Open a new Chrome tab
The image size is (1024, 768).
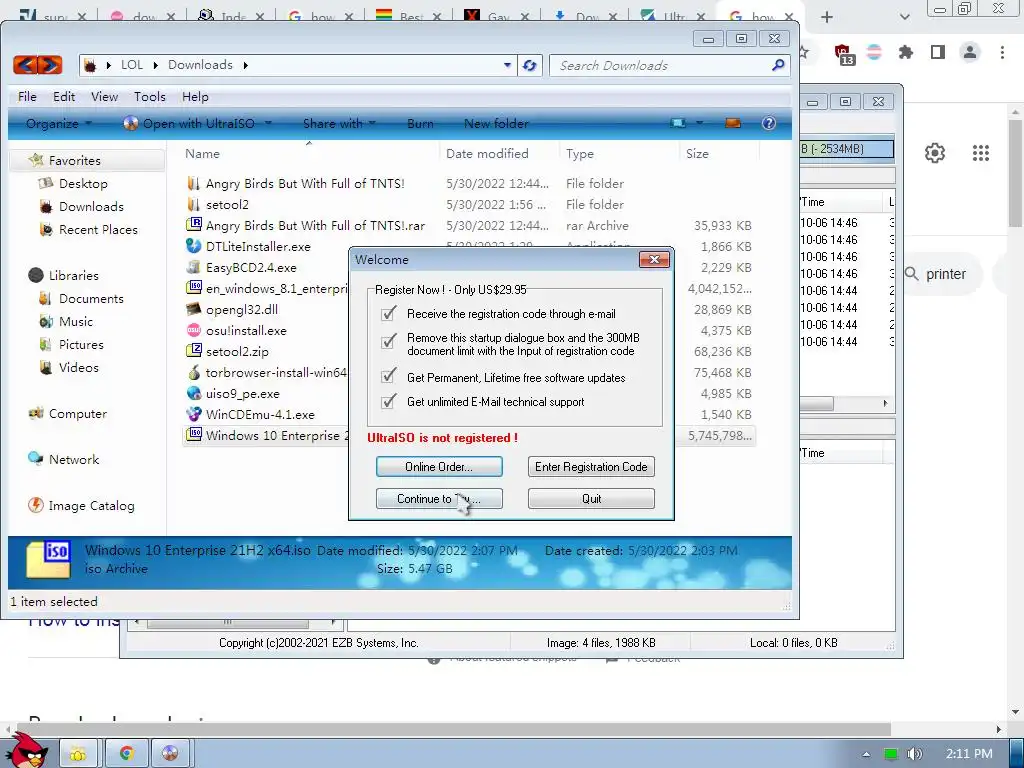pyautogui.click(x=827, y=17)
